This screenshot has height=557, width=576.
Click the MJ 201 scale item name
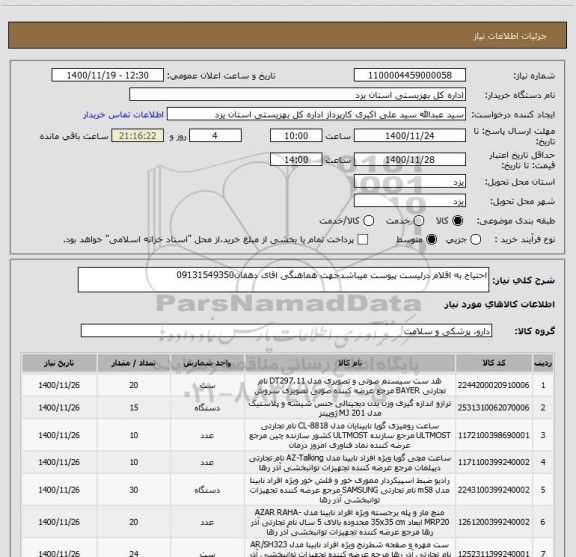[x=350, y=408]
